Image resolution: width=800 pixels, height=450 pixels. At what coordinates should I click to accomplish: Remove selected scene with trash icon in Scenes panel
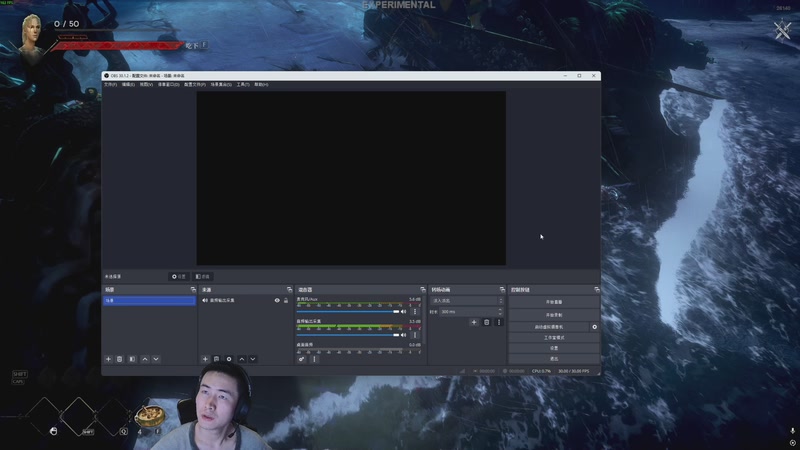(x=119, y=359)
